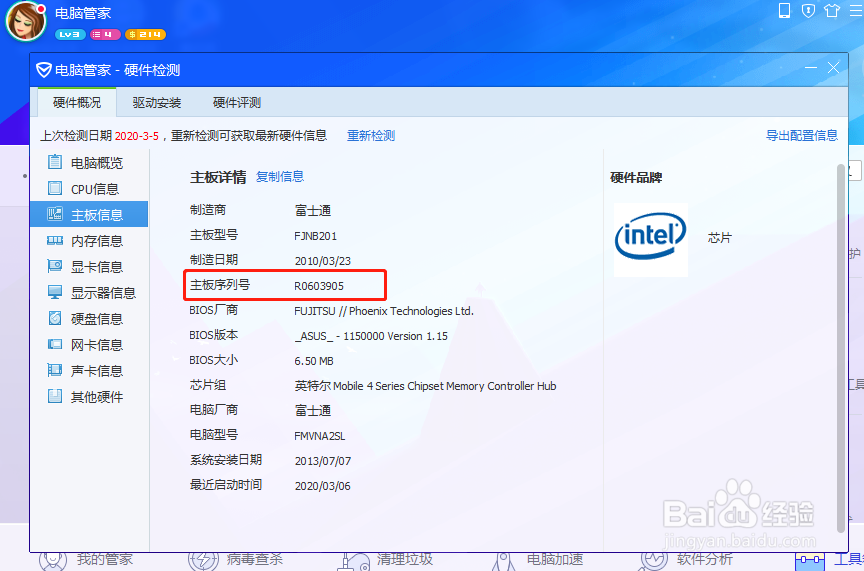Click the serial number R0603905
The width and height of the screenshot is (864, 571).
click(x=319, y=286)
